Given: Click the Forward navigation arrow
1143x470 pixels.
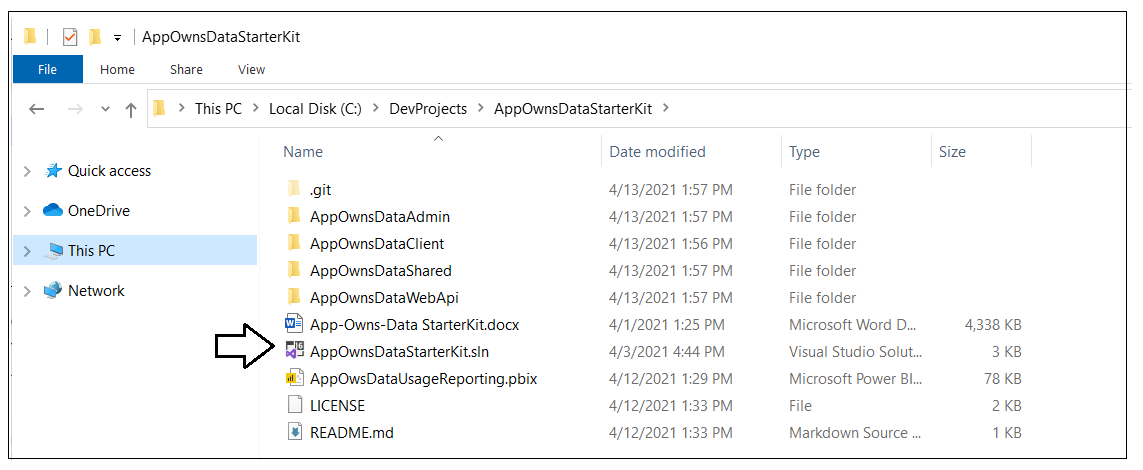Looking at the screenshot, I should [75, 109].
